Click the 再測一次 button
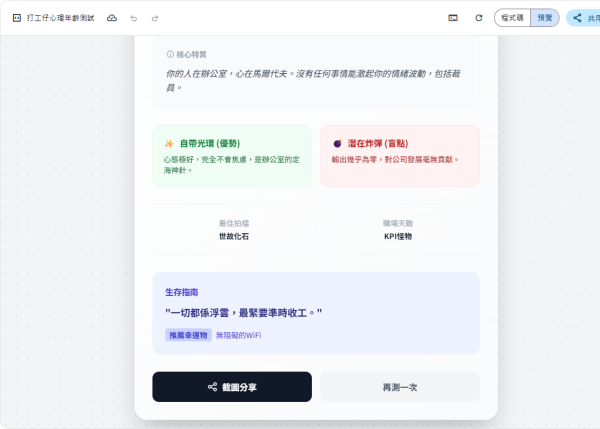The height and width of the screenshot is (429, 600). click(x=400, y=387)
